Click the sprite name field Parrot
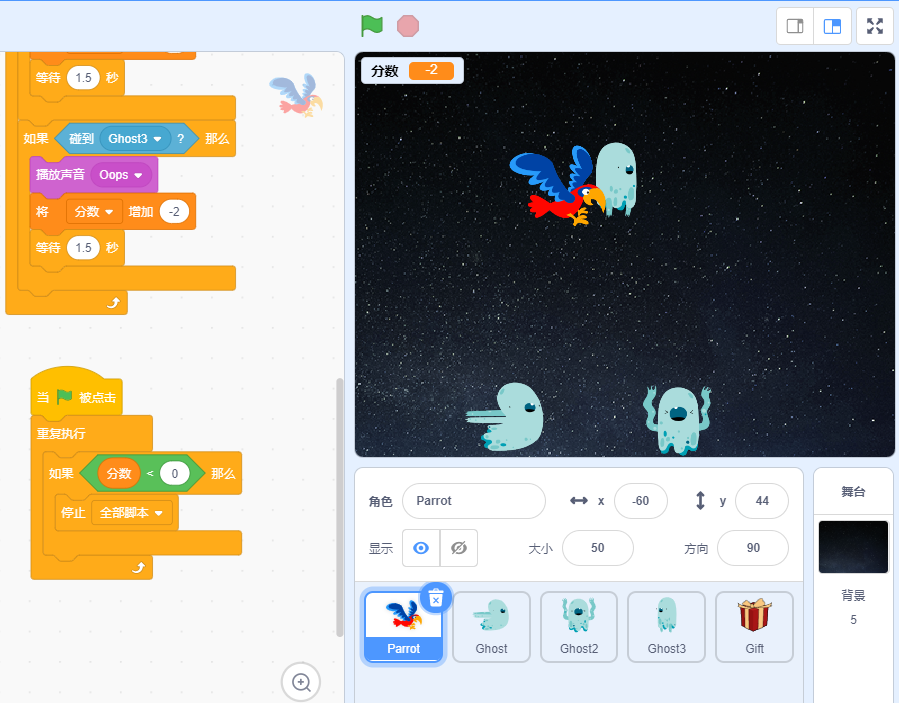This screenshot has width=899, height=703. click(473, 500)
